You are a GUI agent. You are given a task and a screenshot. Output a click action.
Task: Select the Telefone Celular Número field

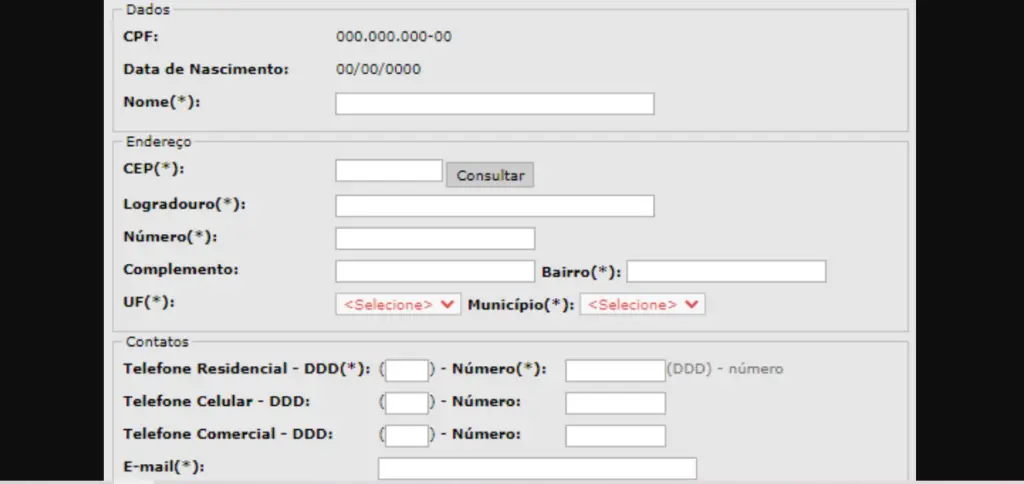(x=615, y=403)
